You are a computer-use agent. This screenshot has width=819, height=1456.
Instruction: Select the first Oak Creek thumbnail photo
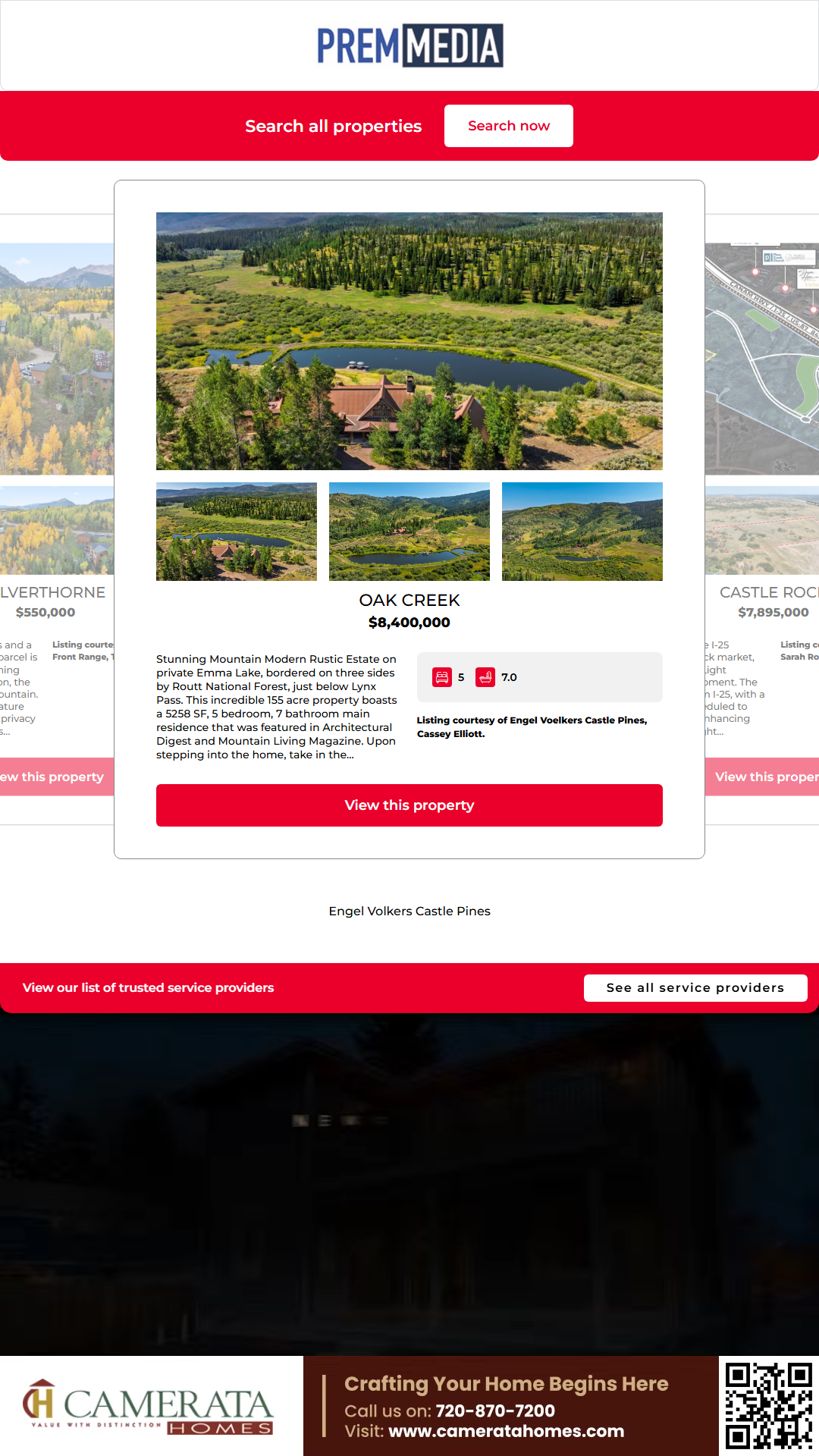[x=237, y=532]
